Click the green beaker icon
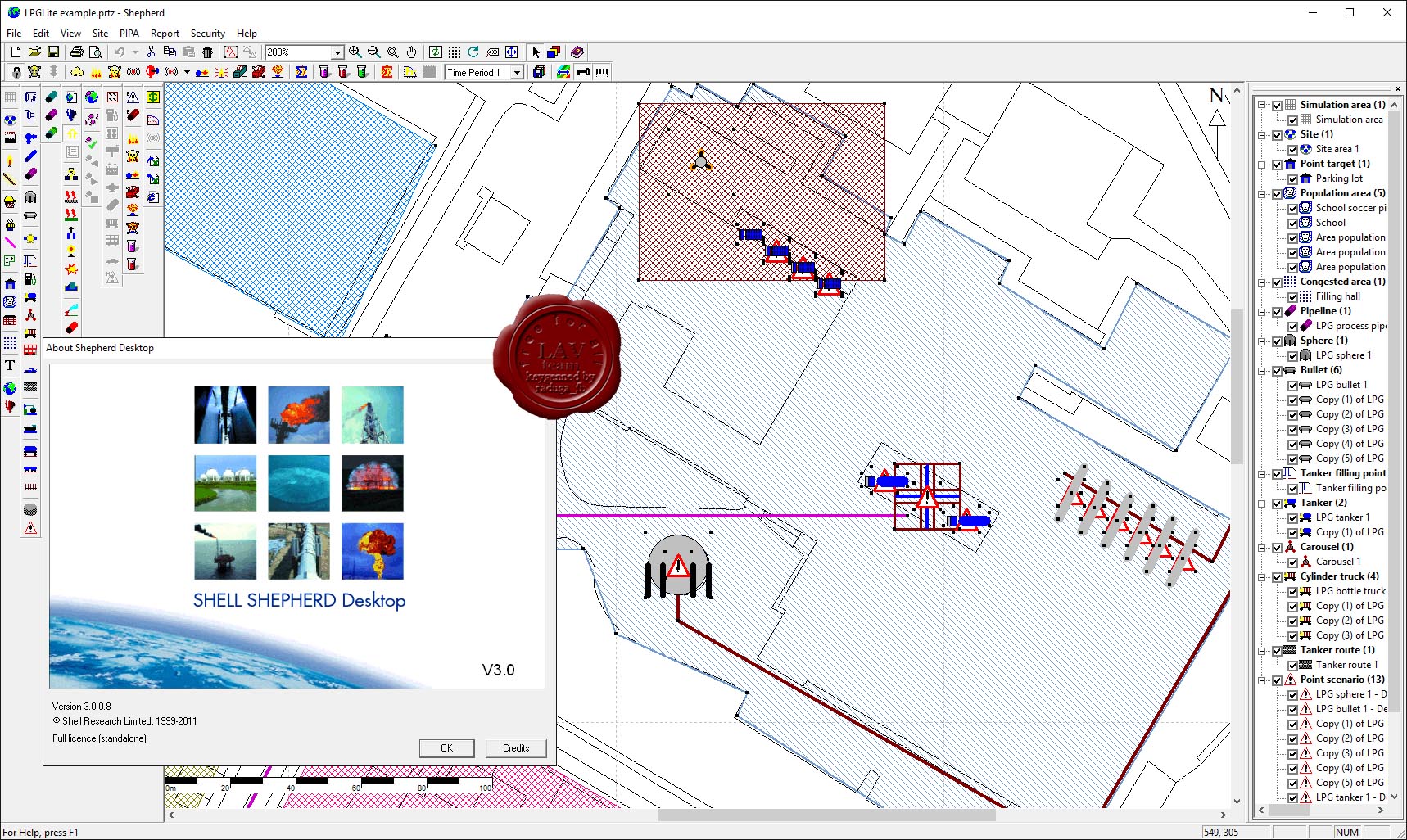Viewport: 1407px width, 840px height. tap(361, 72)
